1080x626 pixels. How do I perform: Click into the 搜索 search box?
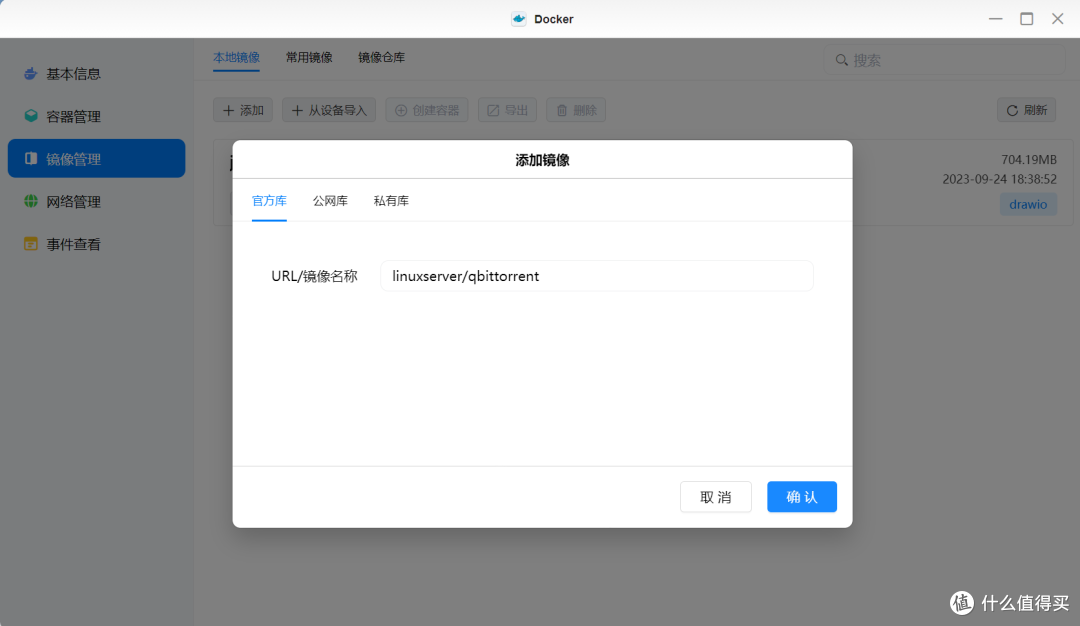pos(945,60)
